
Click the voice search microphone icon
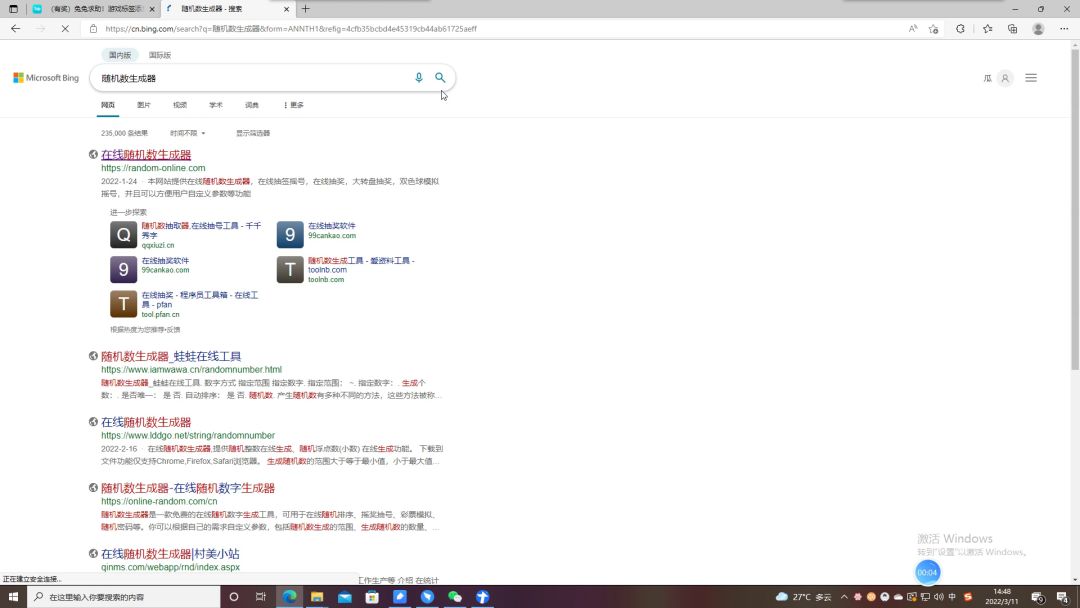(419, 78)
